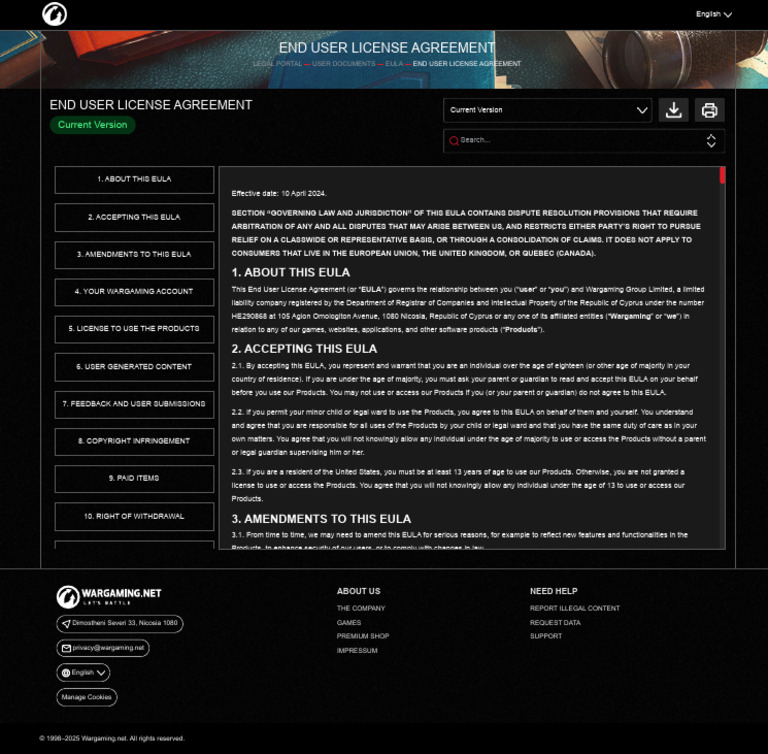Go to section 3. Amendments To This EULA

(134, 254)
